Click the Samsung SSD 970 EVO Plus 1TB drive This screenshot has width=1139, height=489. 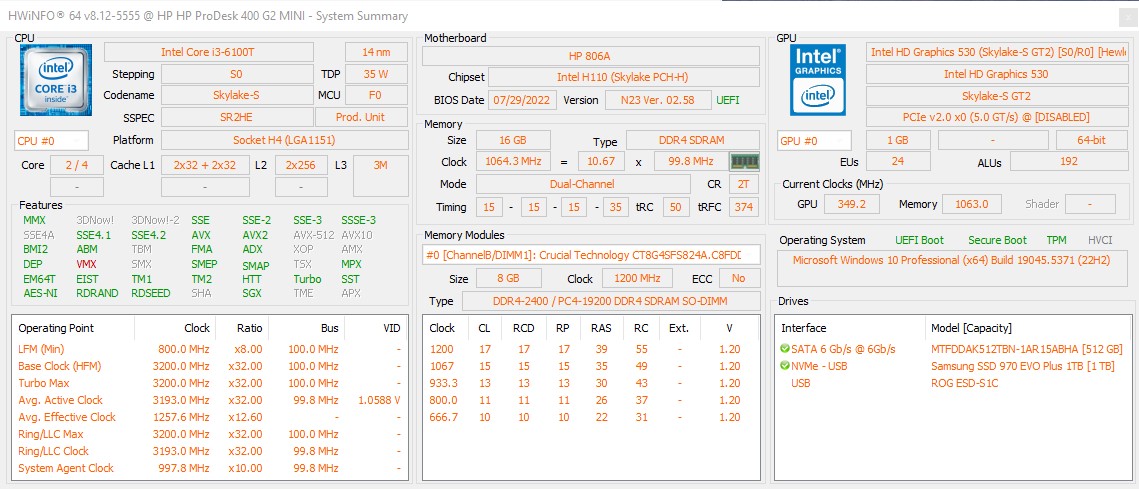click(1022, 365)
